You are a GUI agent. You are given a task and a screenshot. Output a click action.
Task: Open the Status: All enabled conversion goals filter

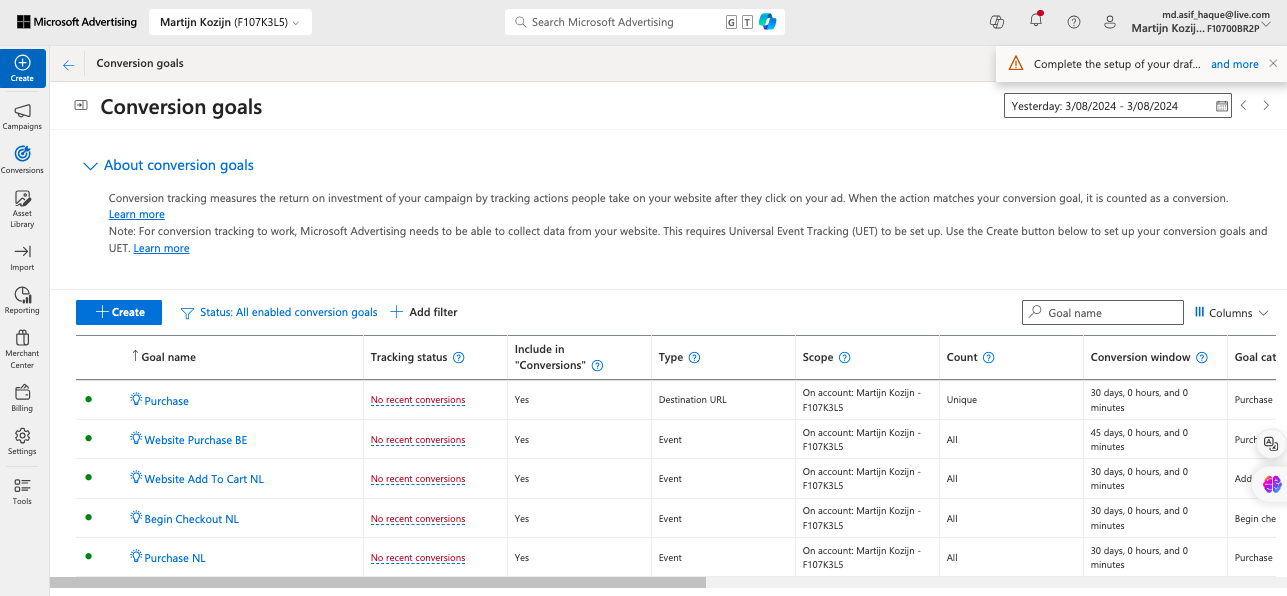pos(279,313)
